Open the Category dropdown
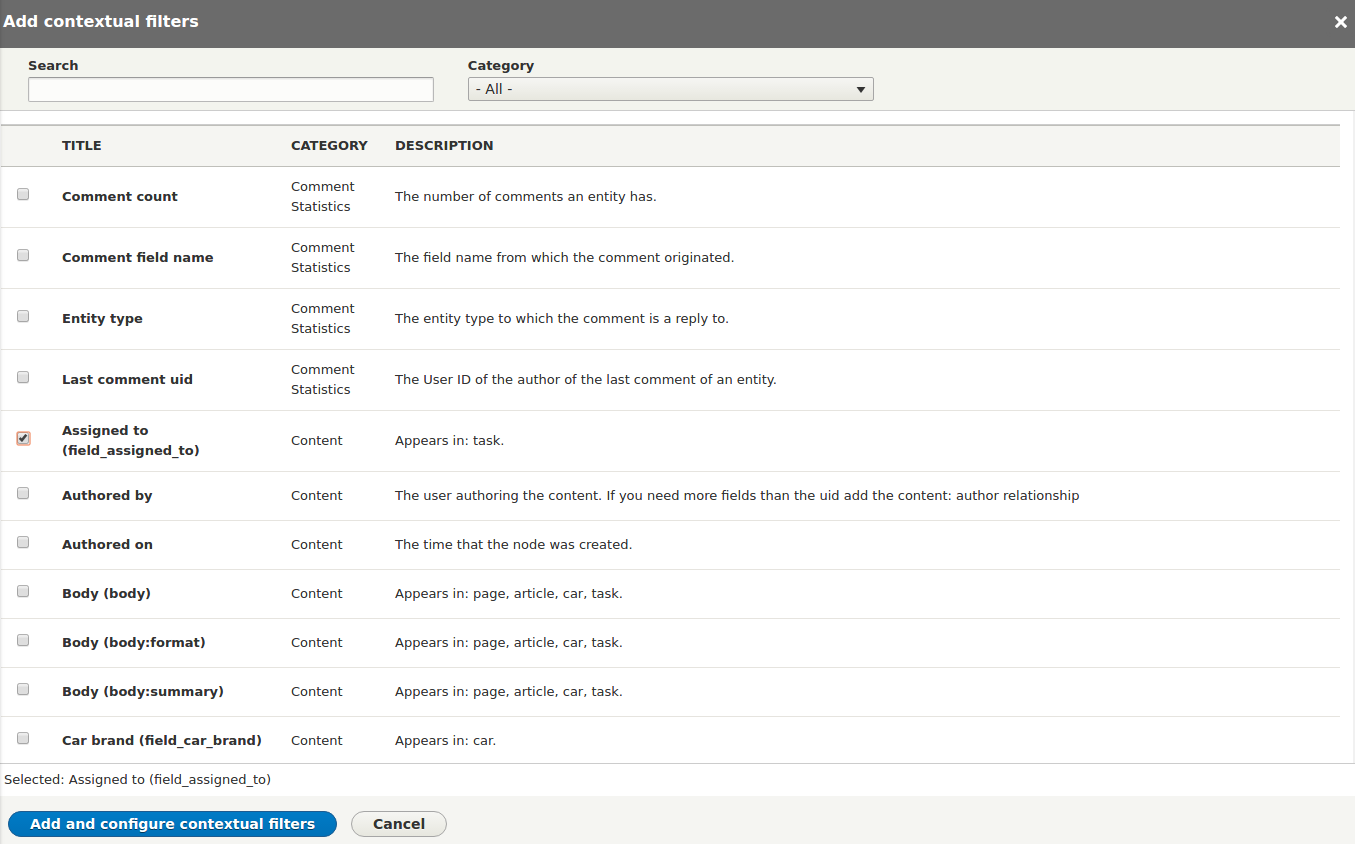This screenshot has width=1355, height=844. tap(670, 90)
